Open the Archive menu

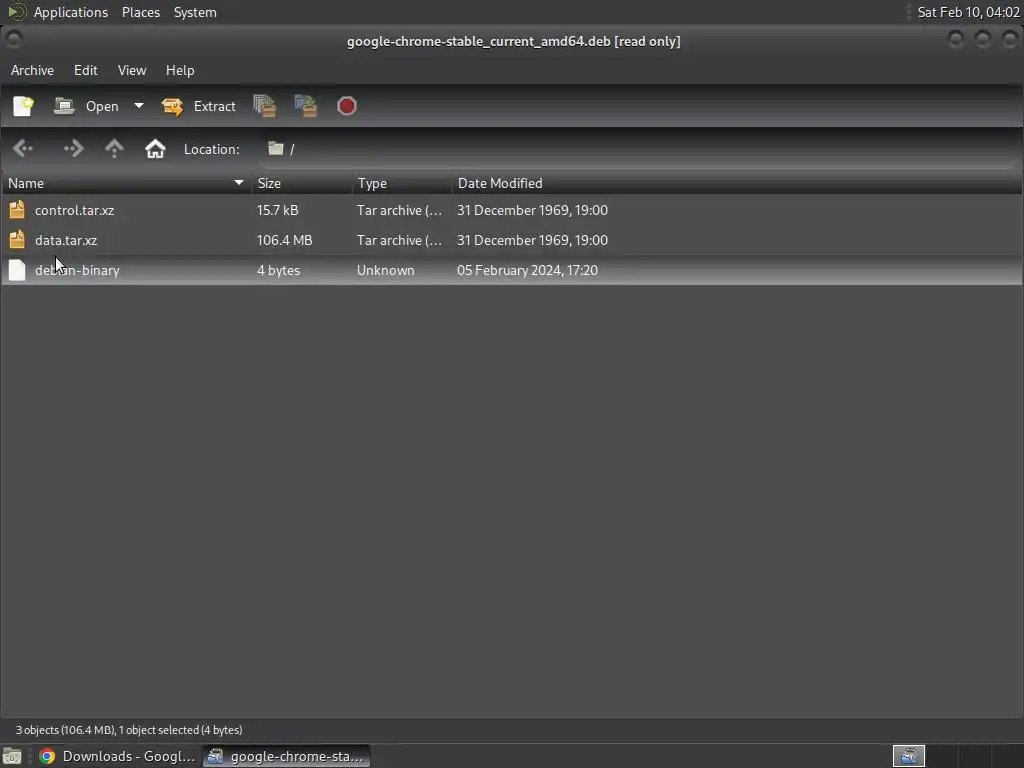coord(32,70)
